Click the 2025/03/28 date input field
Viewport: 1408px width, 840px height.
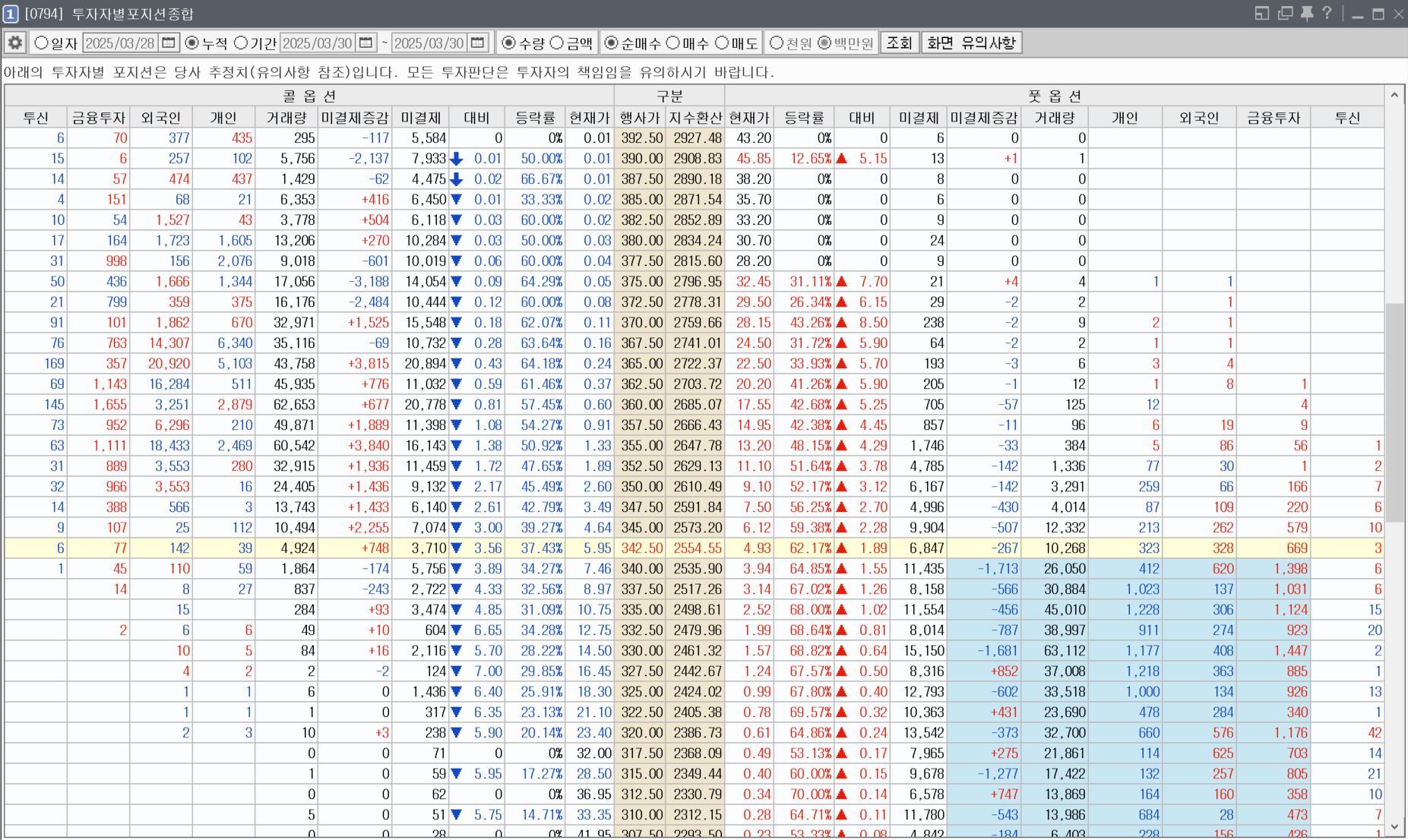pos(120,43)
